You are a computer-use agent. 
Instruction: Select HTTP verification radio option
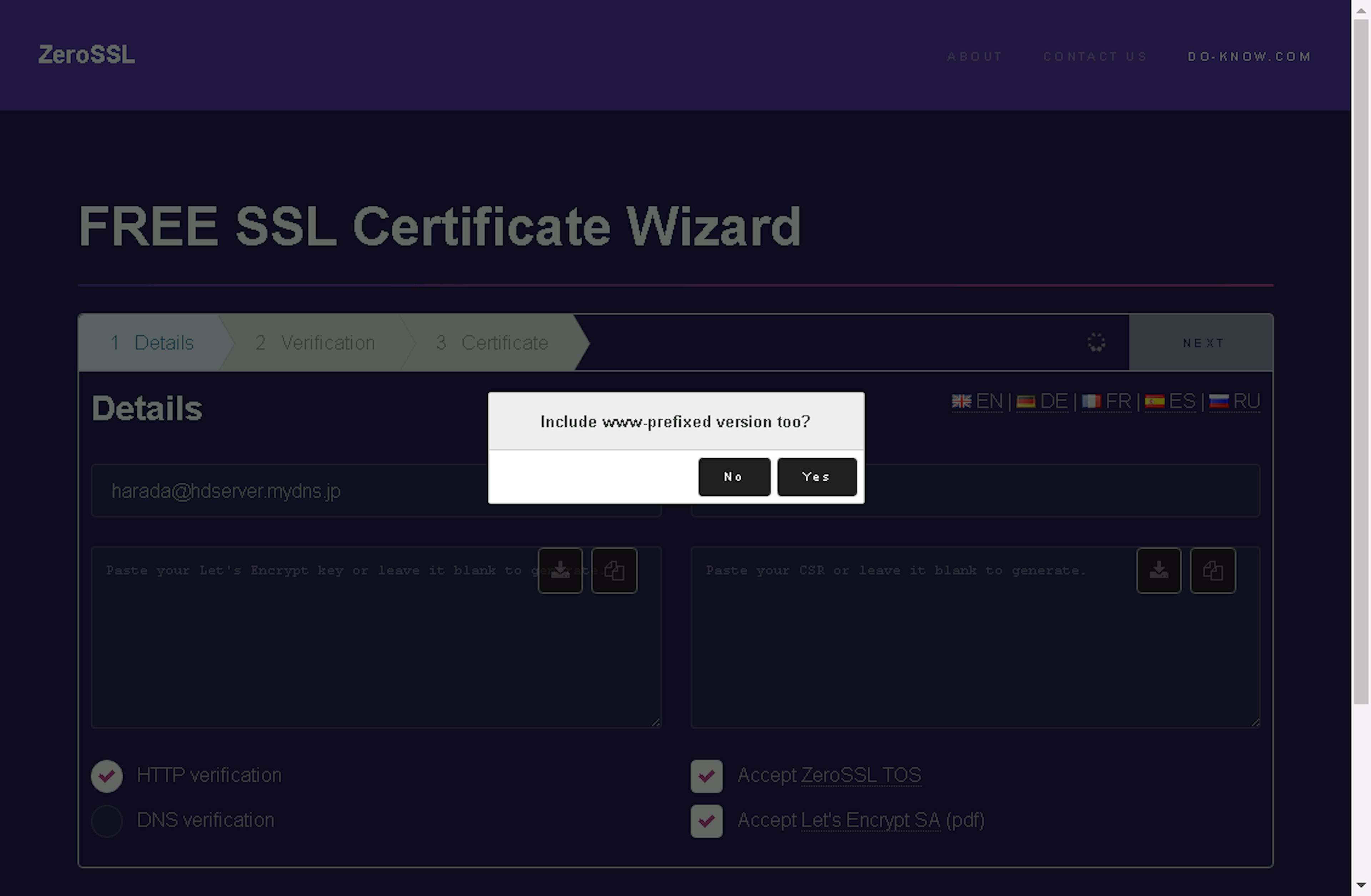pyautogui.click(x=107, y=776)
